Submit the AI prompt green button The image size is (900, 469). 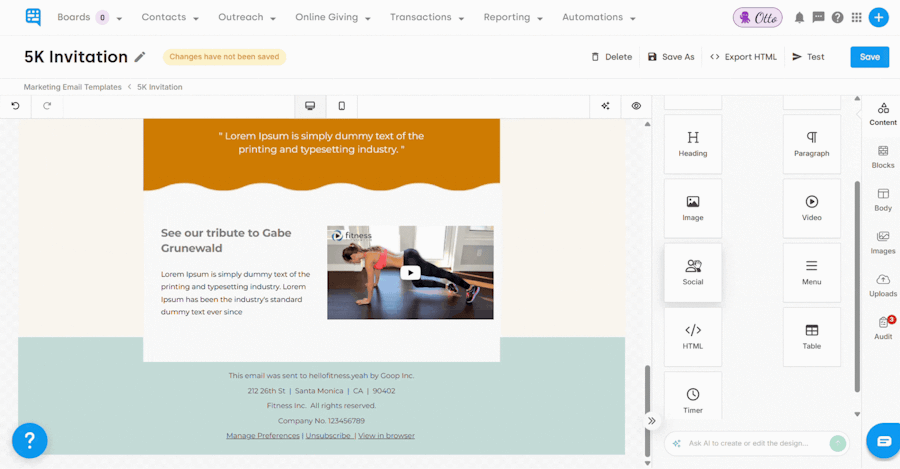click(837, 443)
